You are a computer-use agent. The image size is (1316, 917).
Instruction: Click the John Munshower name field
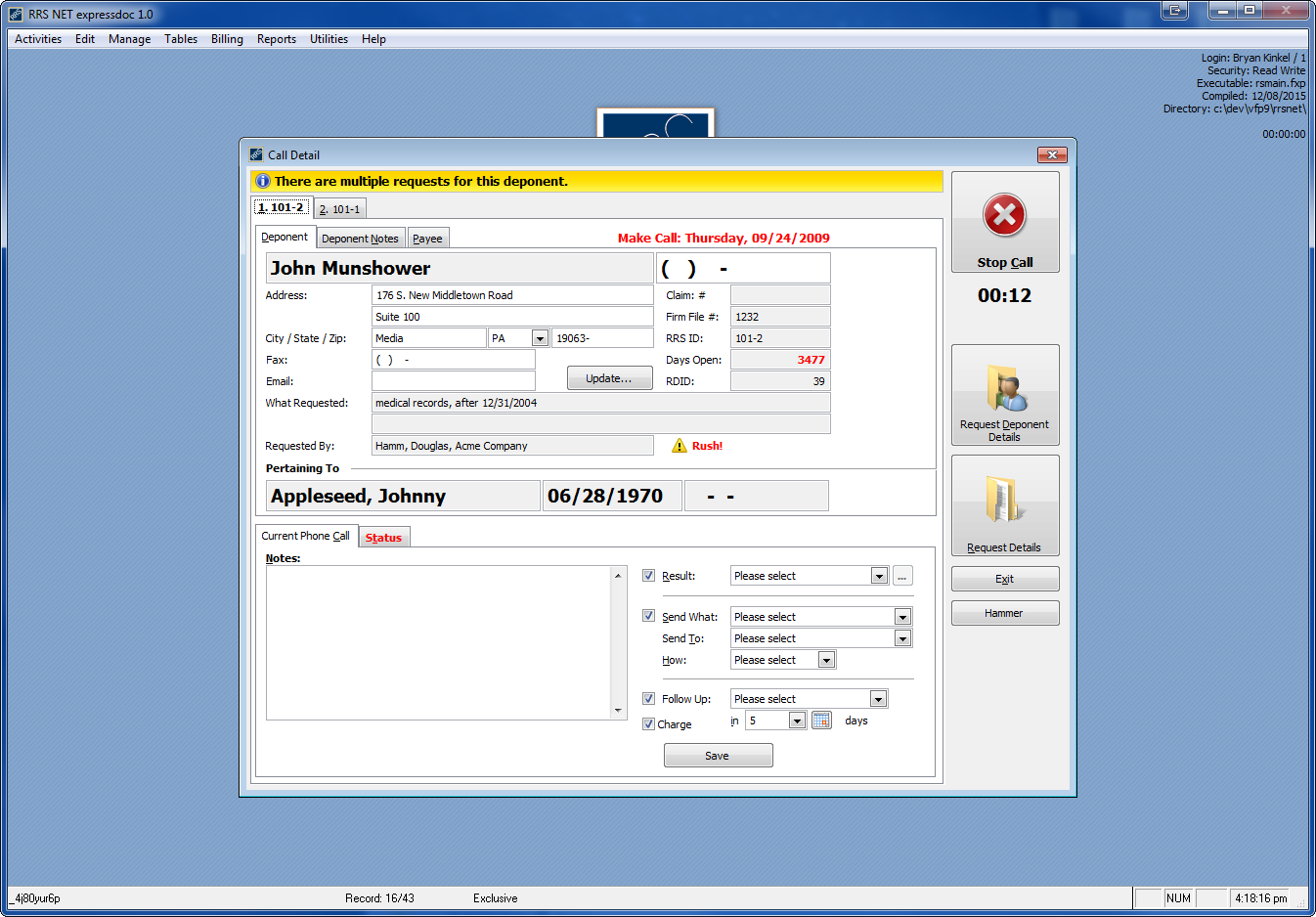tap(460, 268)
